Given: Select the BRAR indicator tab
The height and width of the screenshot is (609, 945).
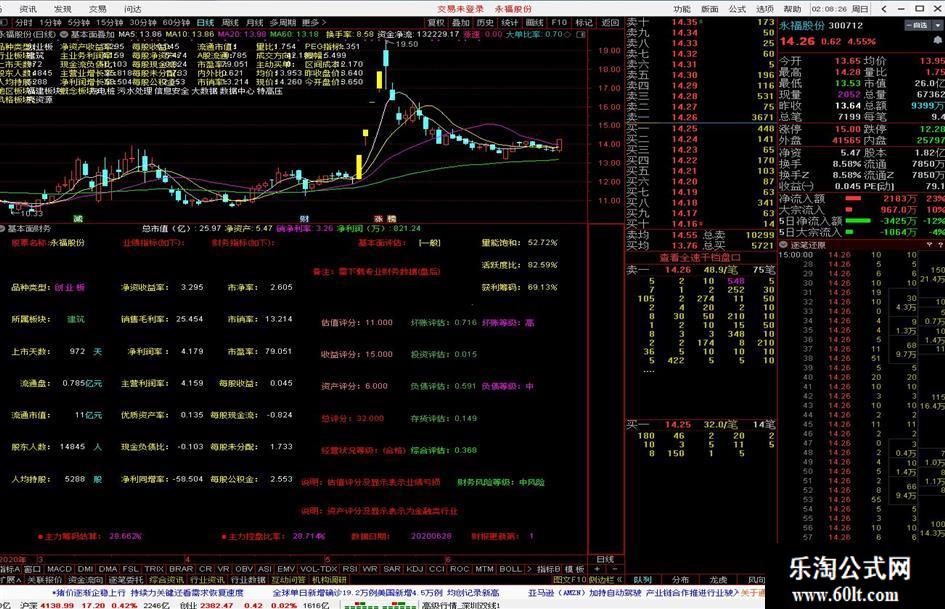Looking at the screenshot, I should click(181, 569).
